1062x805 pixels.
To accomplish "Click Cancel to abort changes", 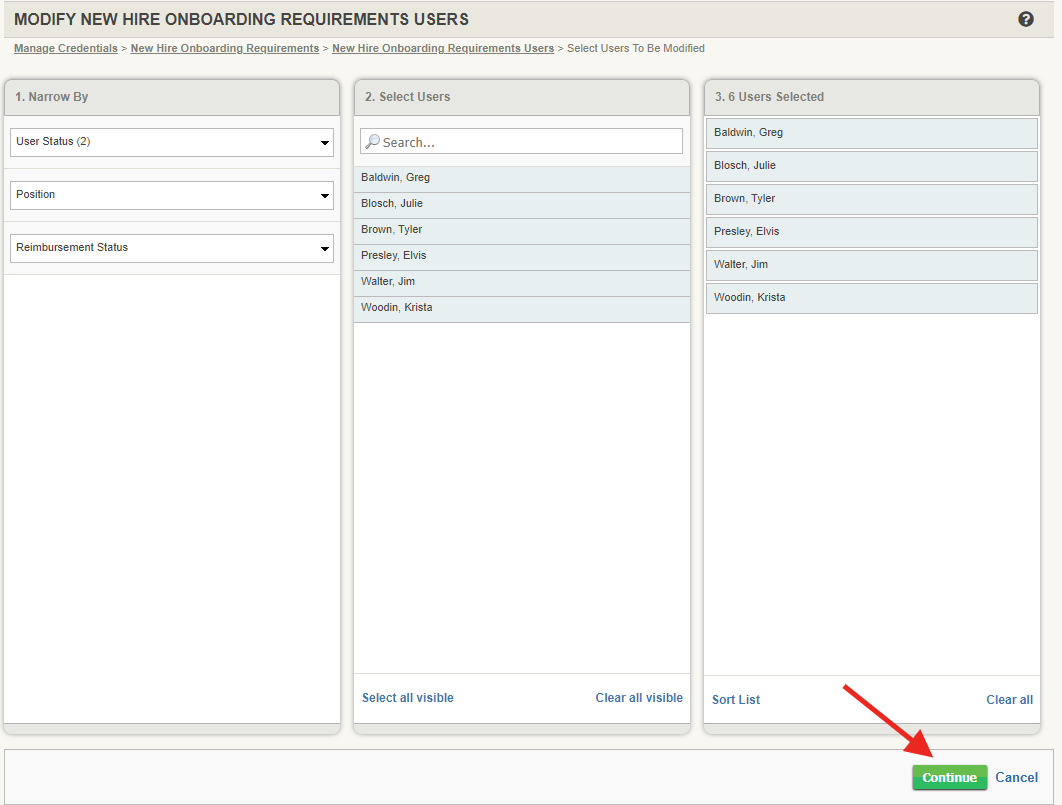I will (1016, 777).
